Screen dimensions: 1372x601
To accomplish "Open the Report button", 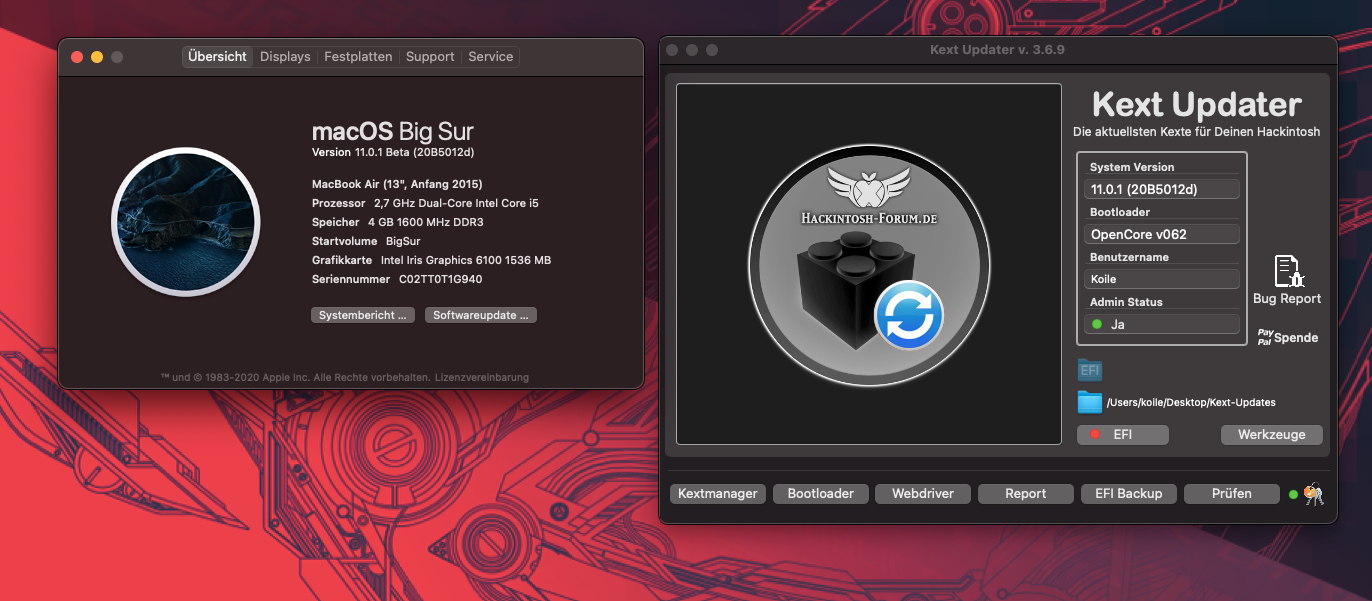I will pyautogui.click(x=1026, y=494).
